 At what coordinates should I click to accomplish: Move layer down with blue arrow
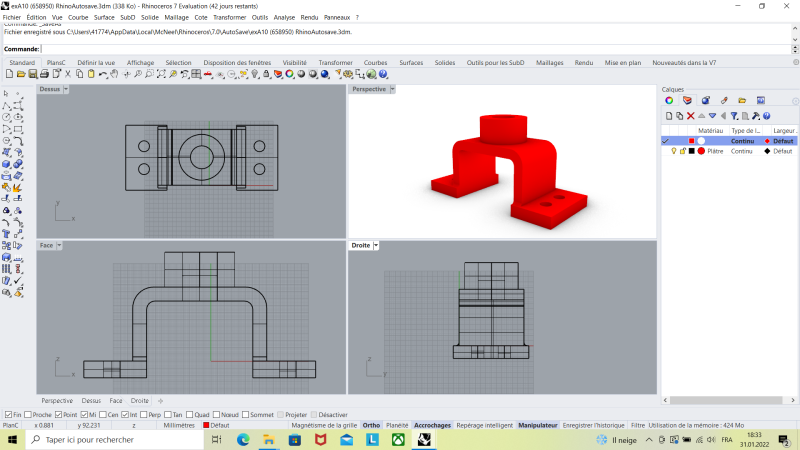click(712, 116)
